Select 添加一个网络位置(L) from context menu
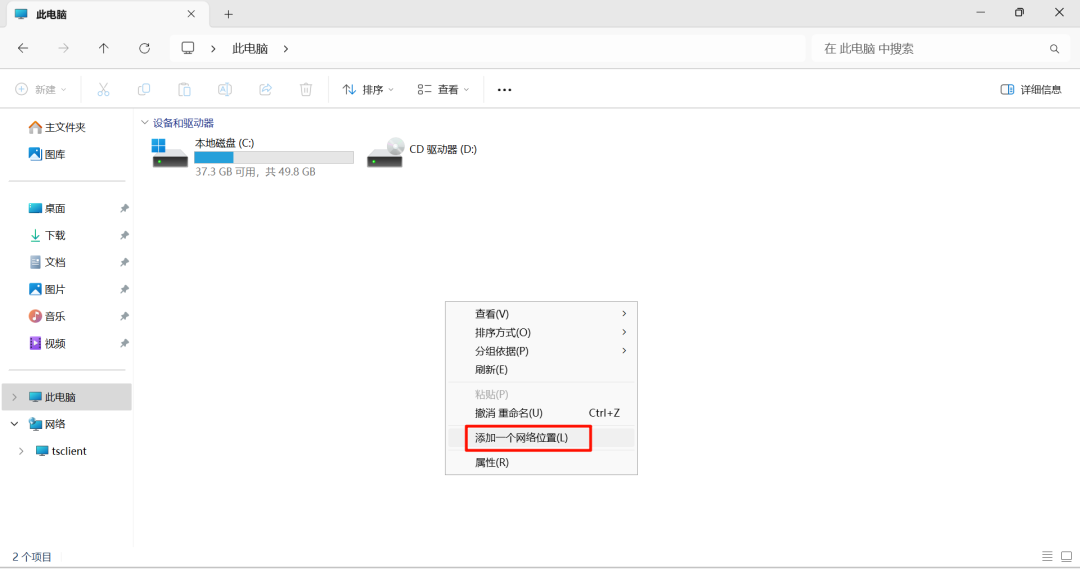1080x569 pixels. (x=521, y=438)
